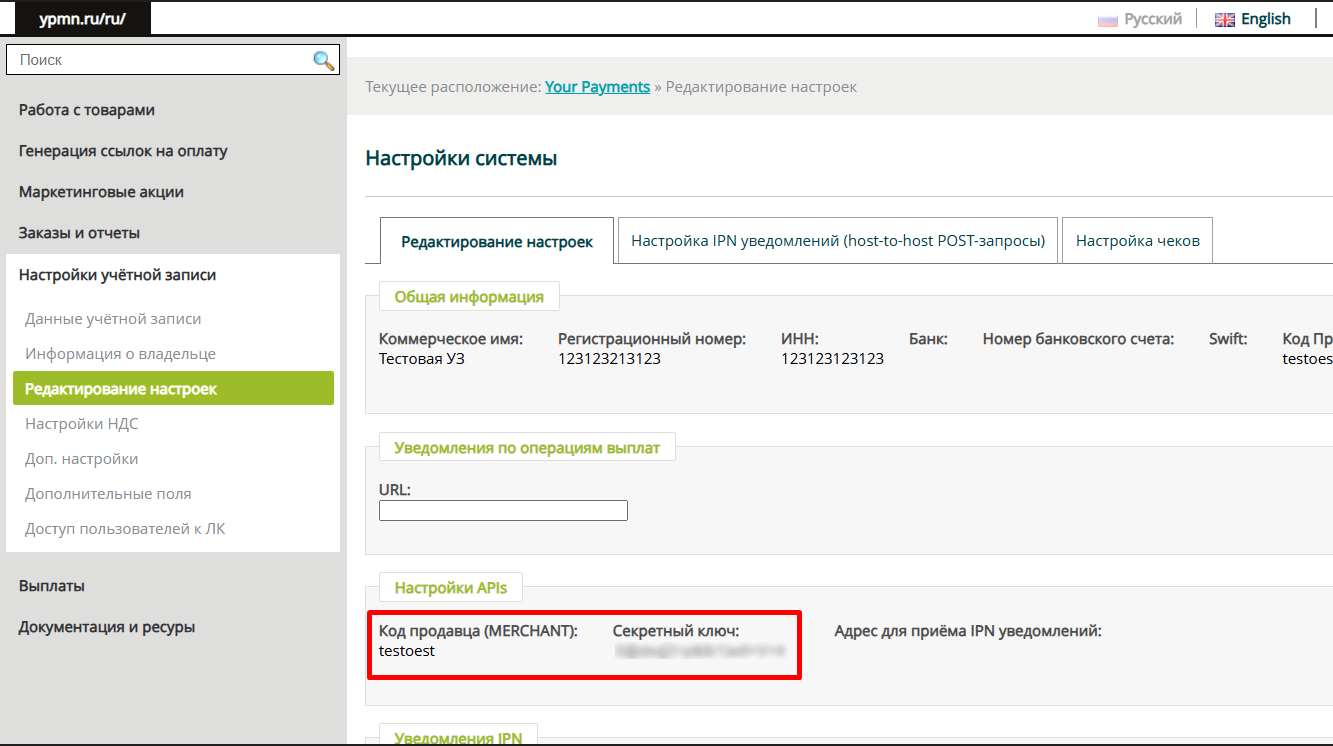Open the Your Payments breadcrumb link
Viewport: 1333px width, 746px height.
point(597,87)
